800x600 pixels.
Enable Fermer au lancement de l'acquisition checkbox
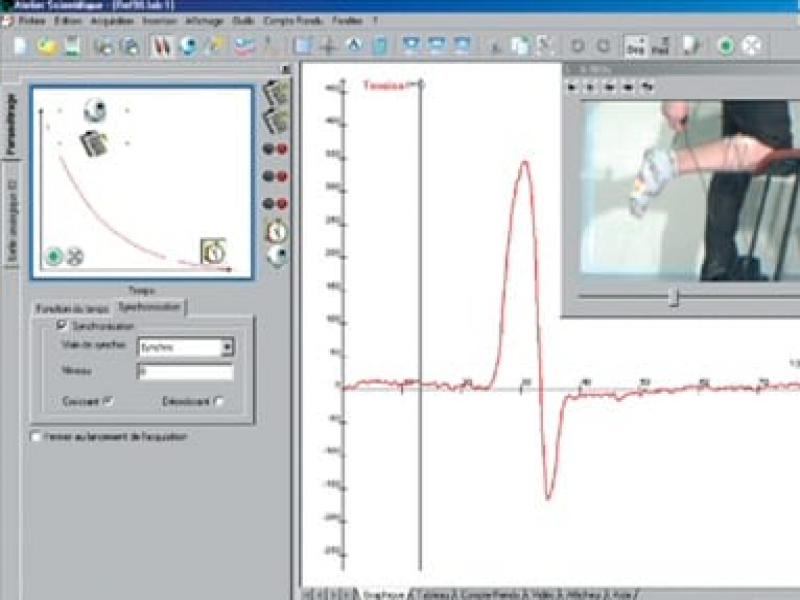click(37, 437)
